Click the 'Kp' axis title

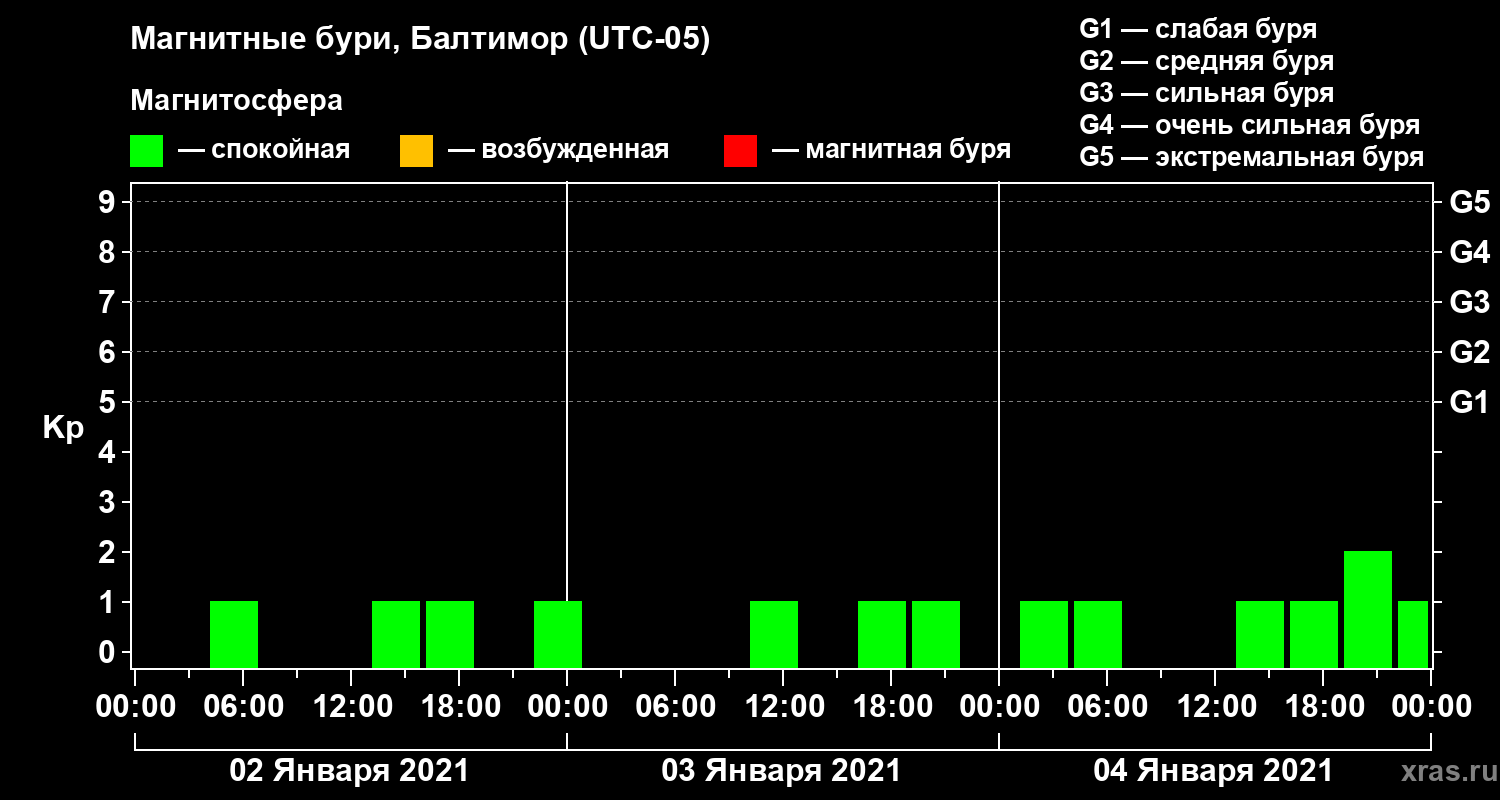coord(63,428)
